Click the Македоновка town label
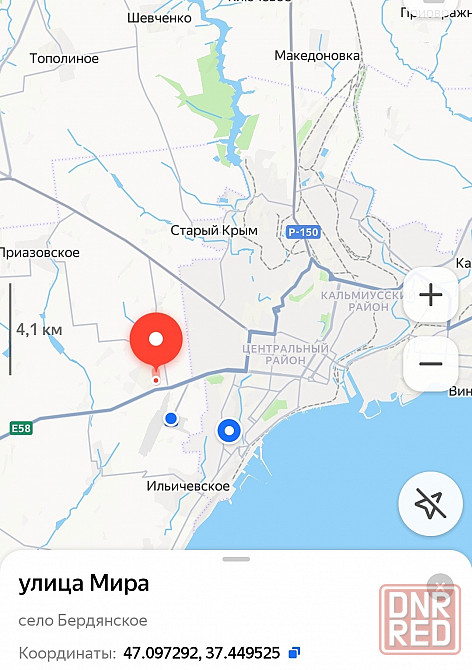Viewport: 472px width, 670px height. 317,56
